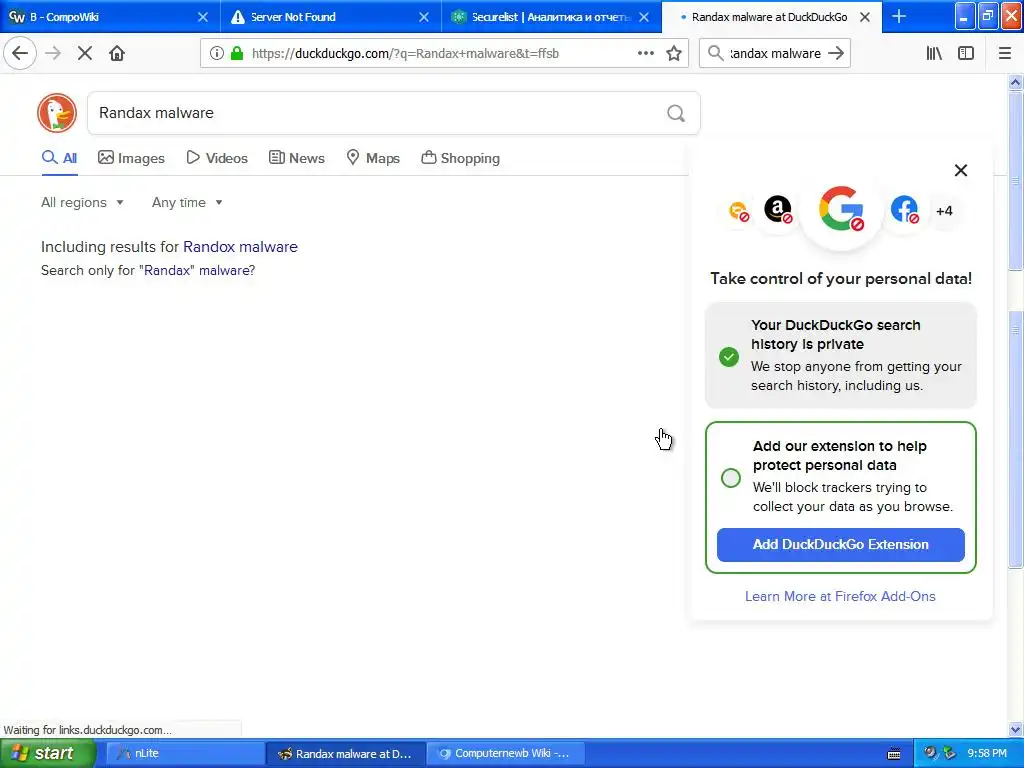Close the Securelist tab

(x=644, y=17)
